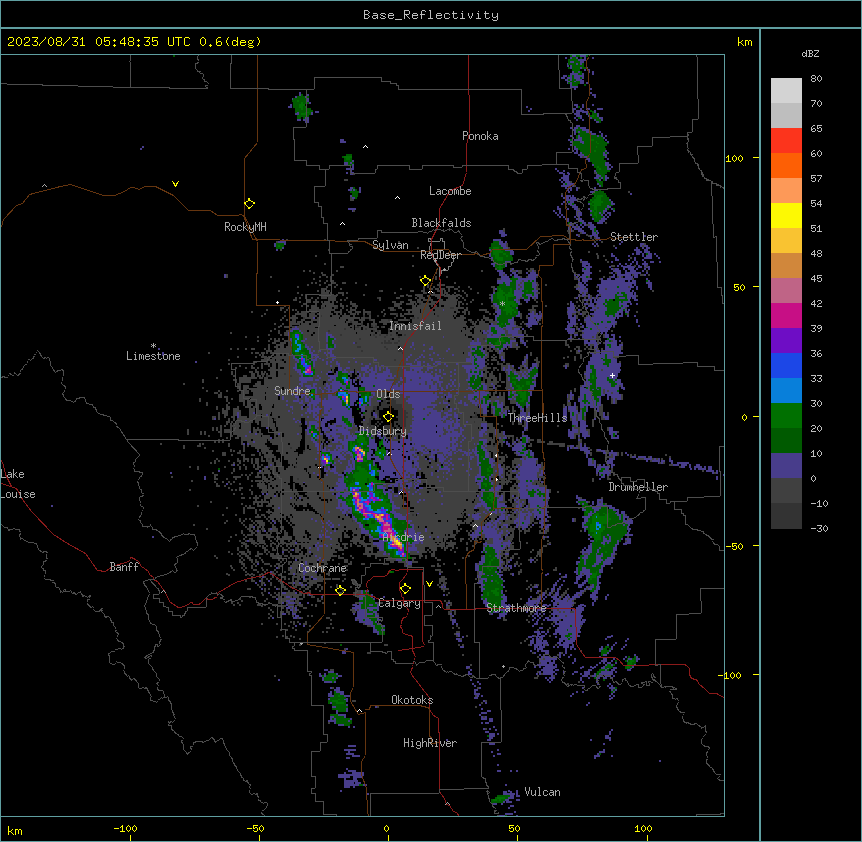Click the yellow diamond marker above RockyMH
This screenshot has height=842, width=862.
[x=250, y=204]
